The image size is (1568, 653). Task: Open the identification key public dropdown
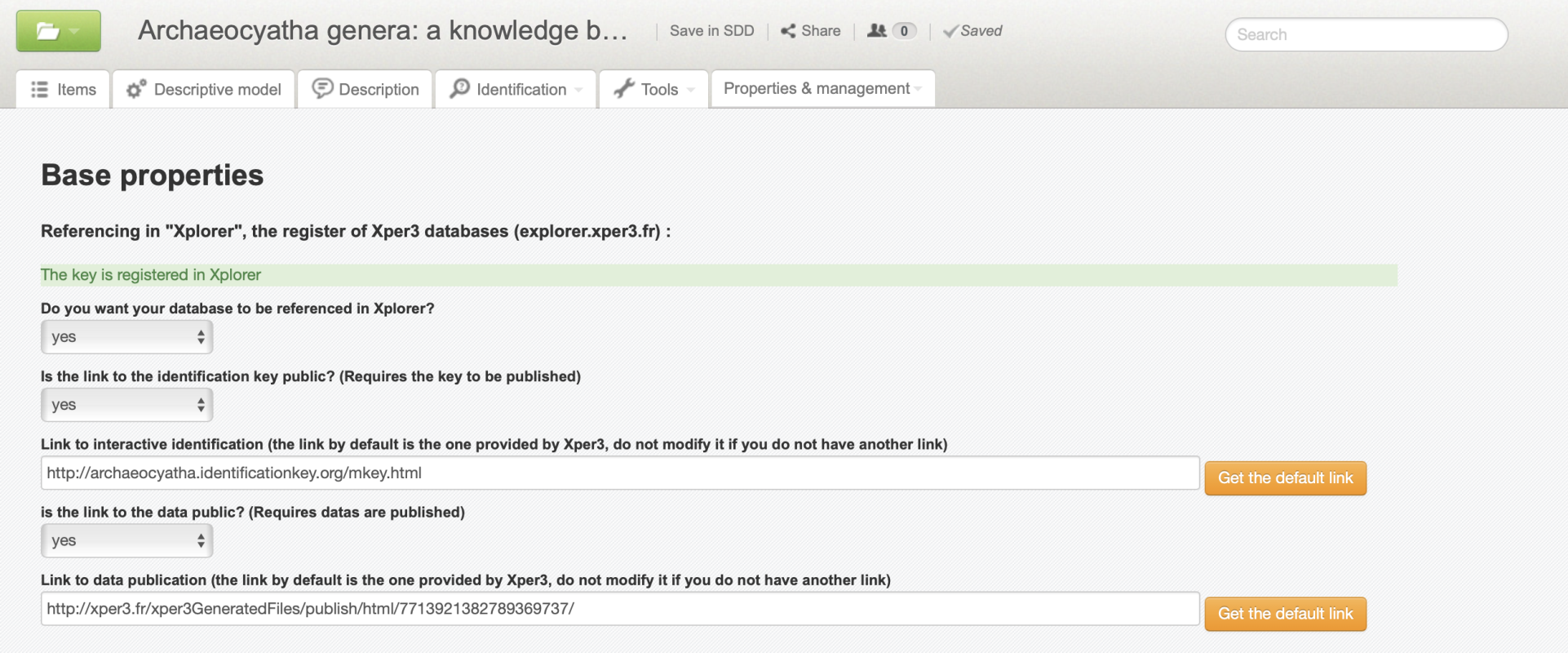coord(127,405)
